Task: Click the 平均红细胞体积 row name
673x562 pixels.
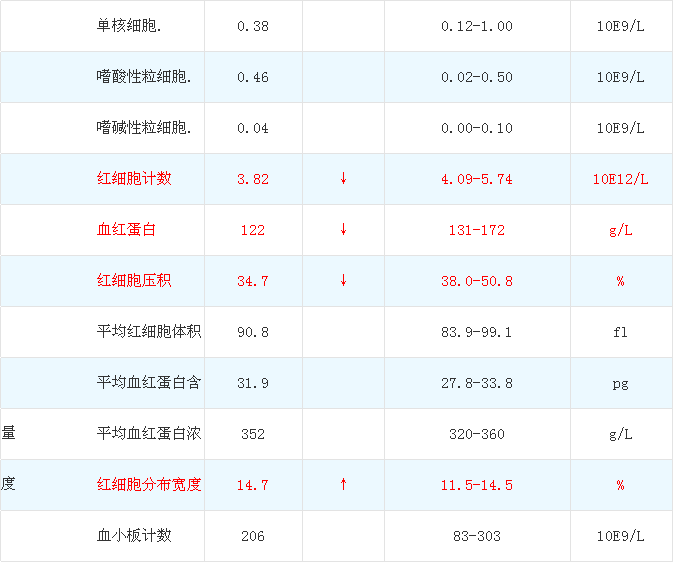Action: (149, 332)
